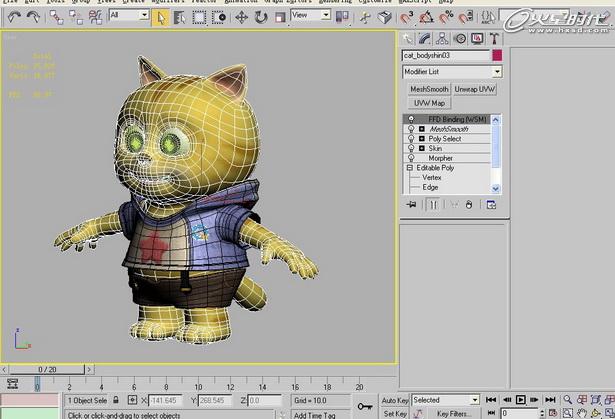Expand the Poly Select stack entry

pyautogui.click(x=422, y=139)
